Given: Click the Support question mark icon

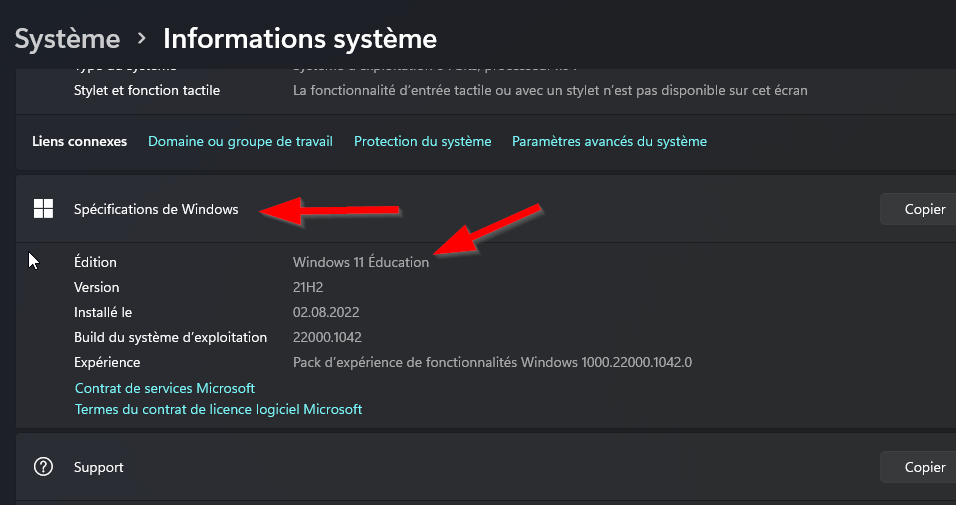Looking at the screenshot, I should (43, 467).
